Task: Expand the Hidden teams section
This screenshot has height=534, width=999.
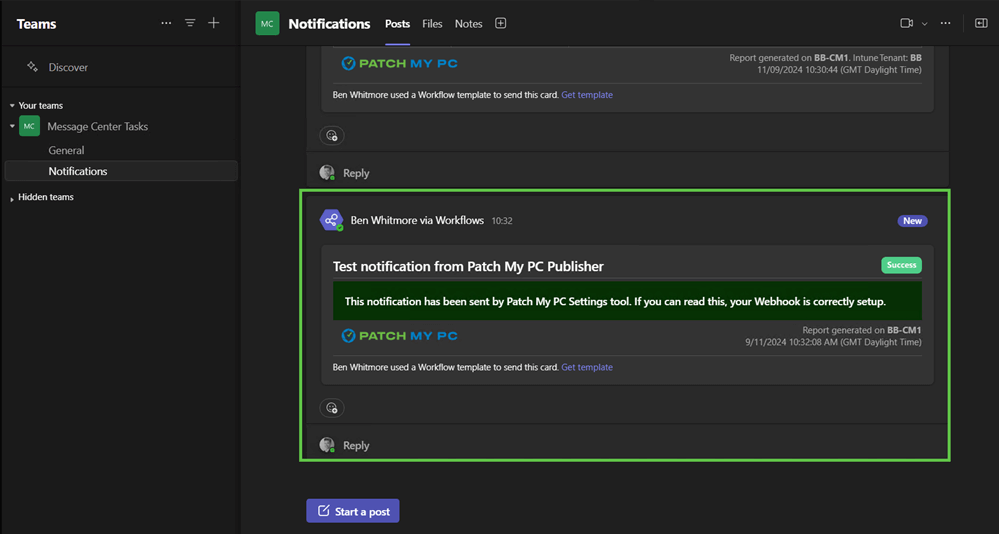Action: tap(11, 199)
